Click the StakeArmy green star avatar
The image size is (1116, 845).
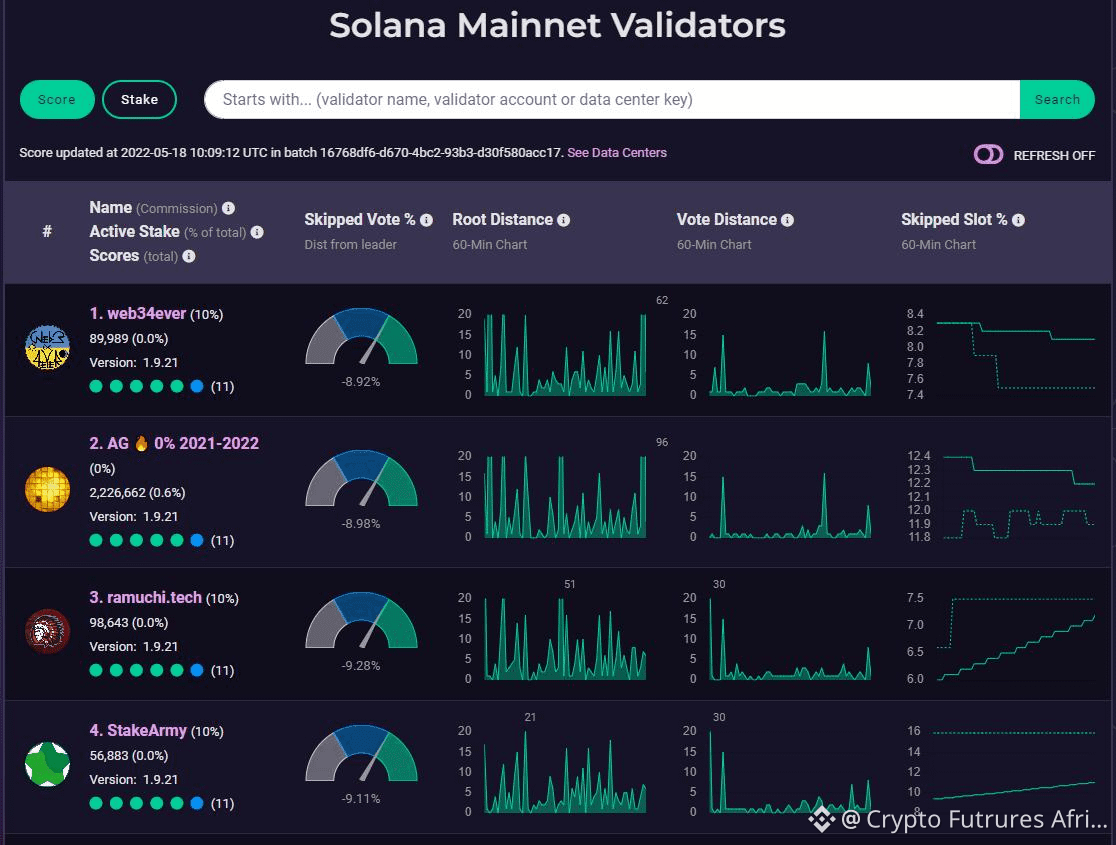tap(47, 764)
